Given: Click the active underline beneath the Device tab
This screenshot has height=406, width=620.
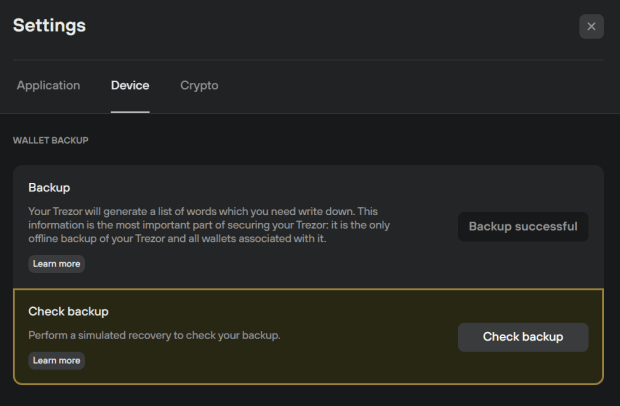Looking at the screenshot, I should coord(130,111).
